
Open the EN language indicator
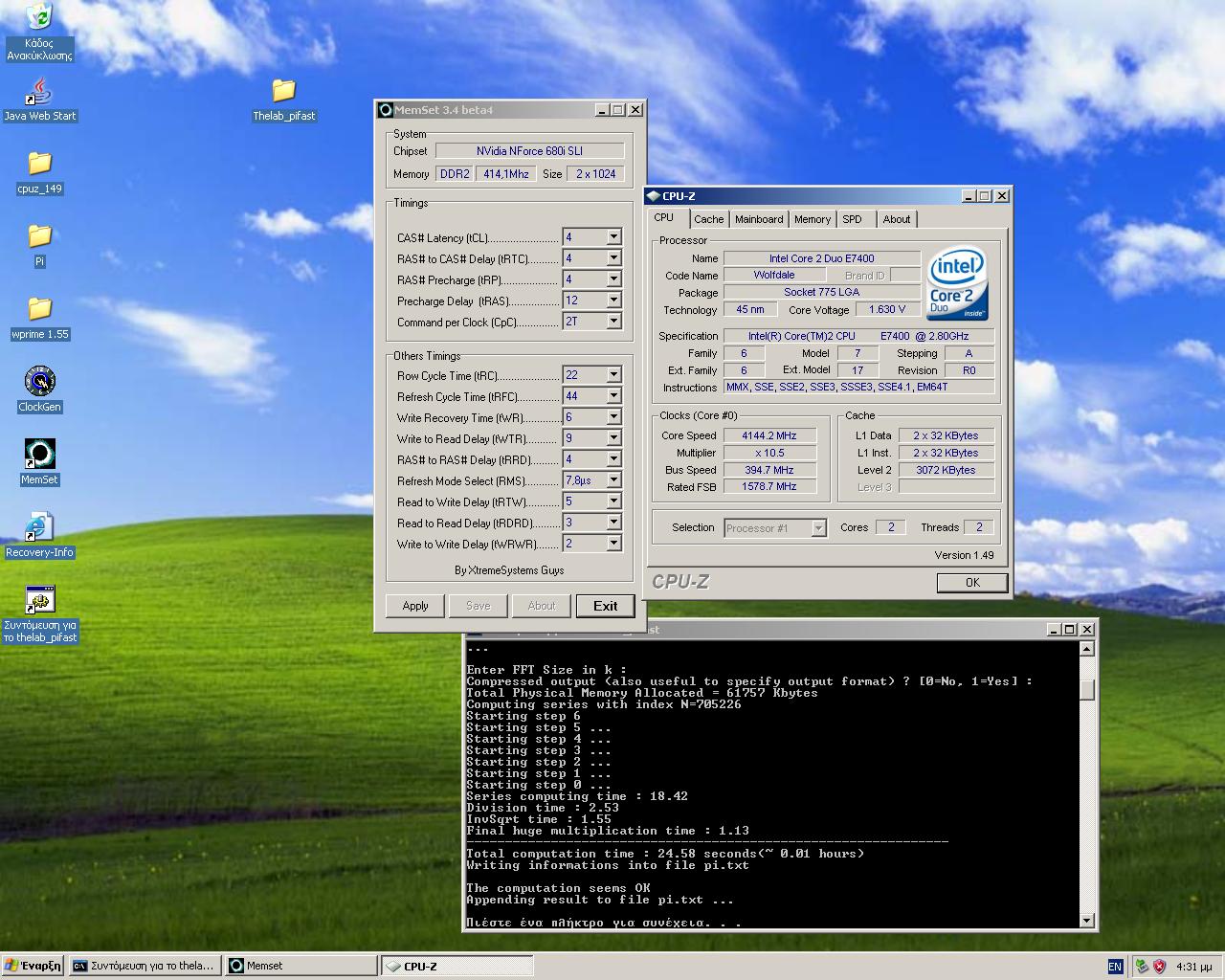(1115, 967)
